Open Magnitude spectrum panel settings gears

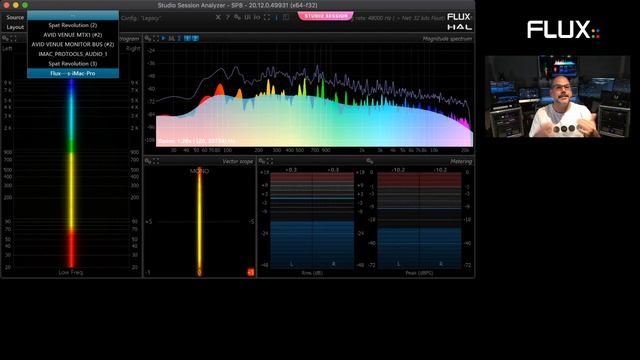pyautogui.click(x=148, y=38)
